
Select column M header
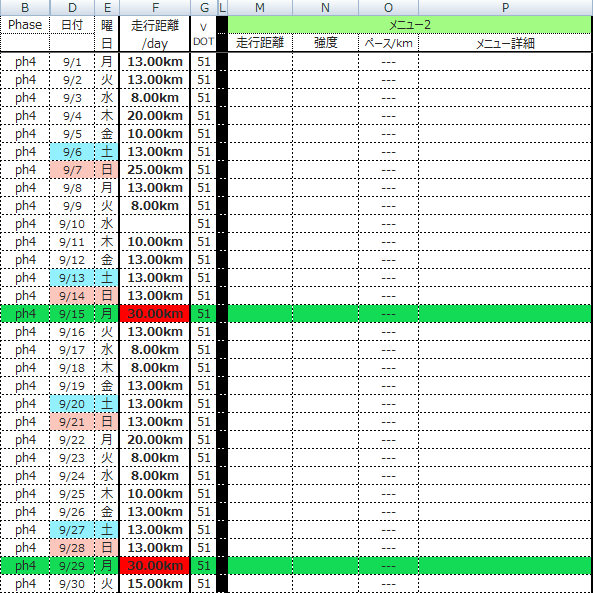click(x=260, y=7)
